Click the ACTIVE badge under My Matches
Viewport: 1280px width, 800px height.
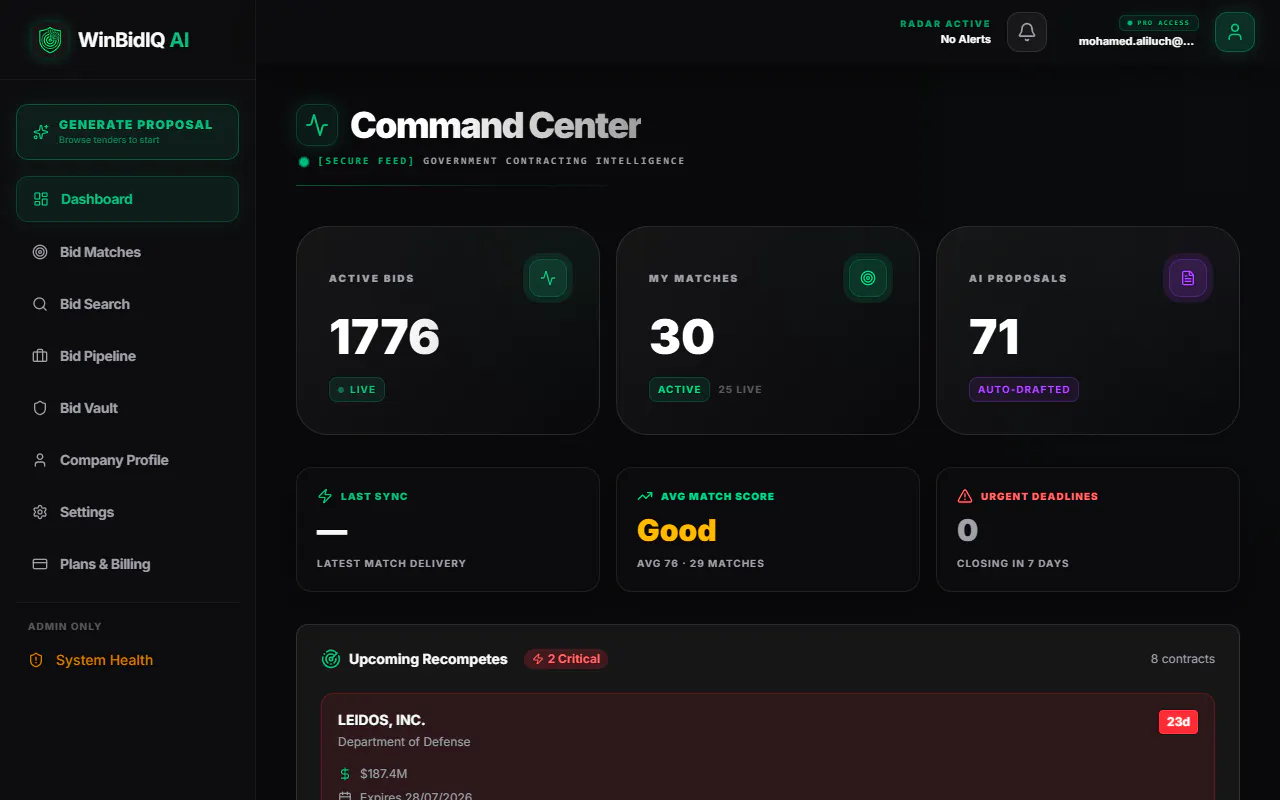point(679,389)
